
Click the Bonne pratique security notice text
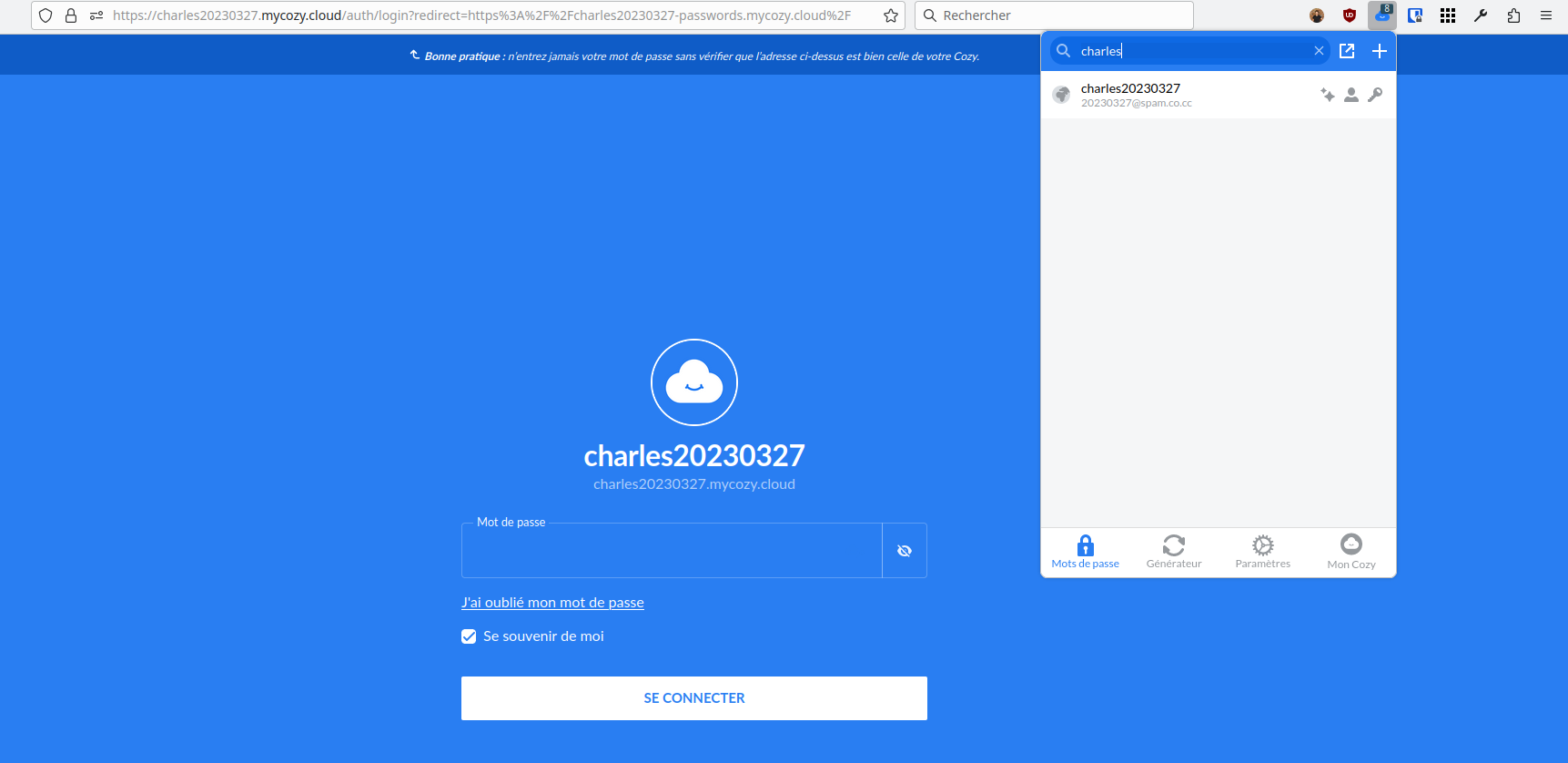(x=702, y=56)
